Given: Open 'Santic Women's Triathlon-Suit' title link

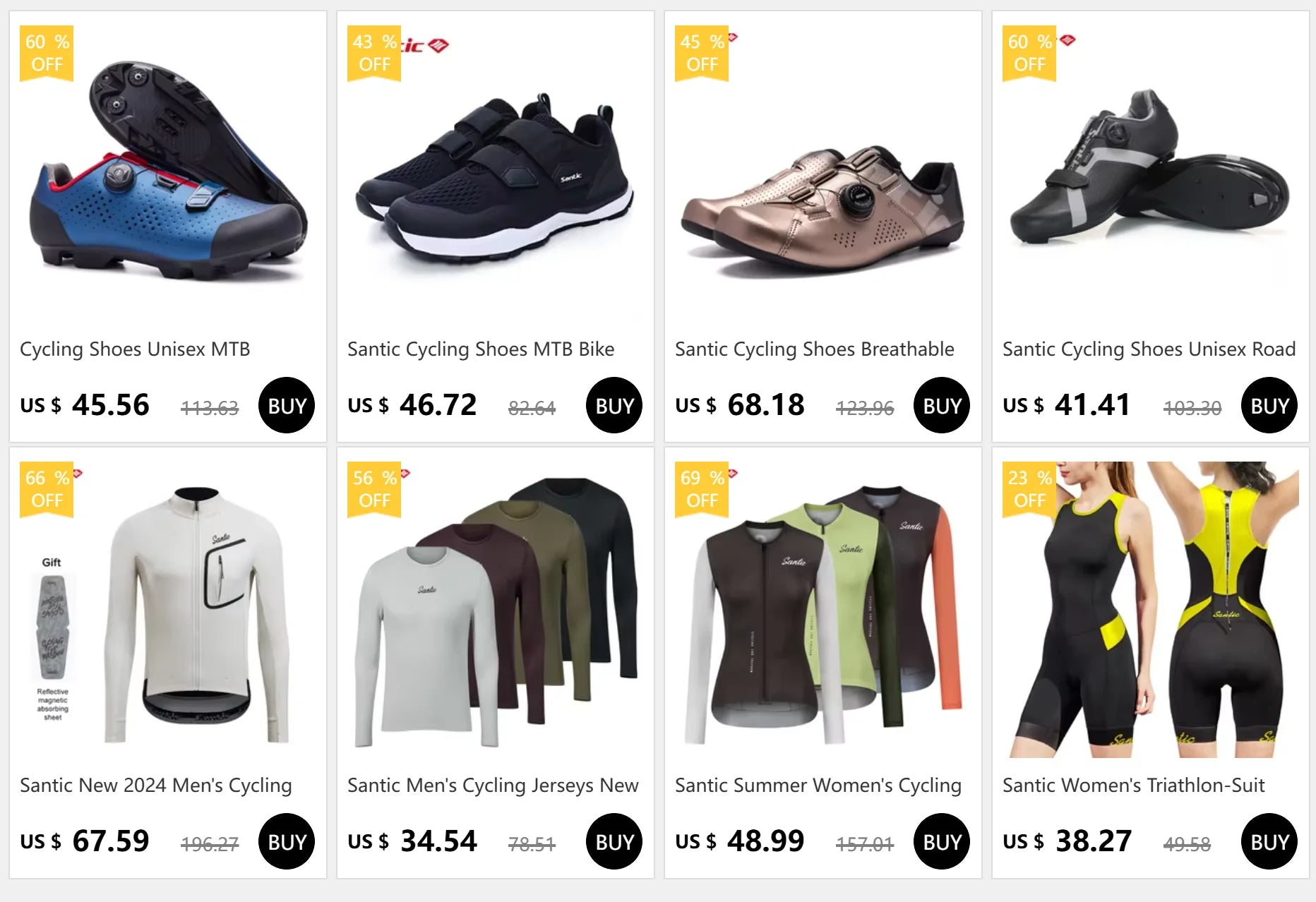Looking at the screenshot, I should tap(1134, 786).
